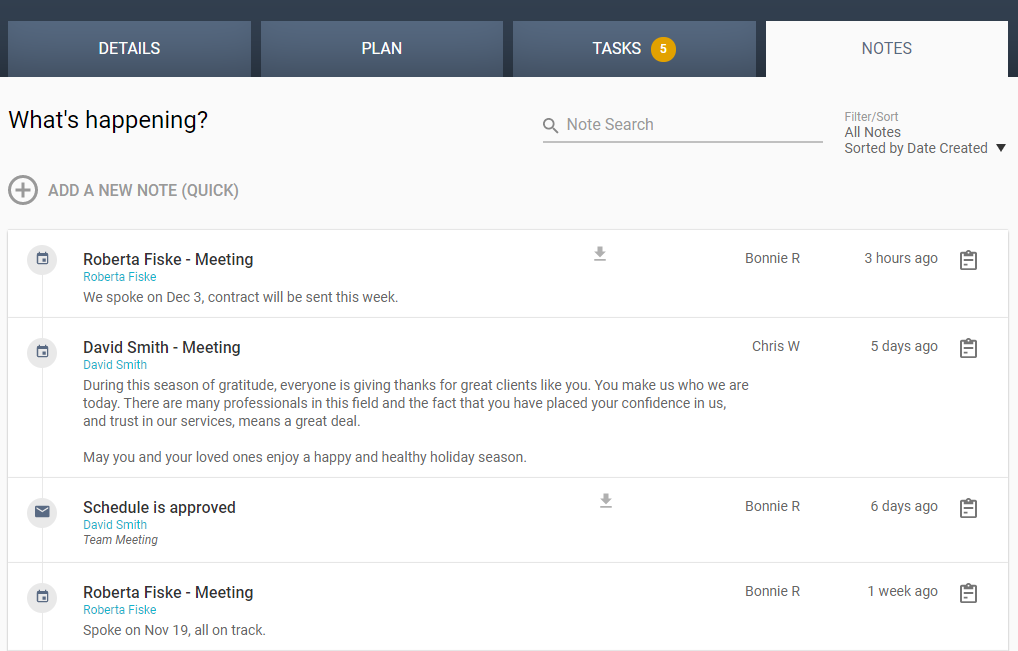Download the attachment on Roberta Fiske's meeting note
The height and width of the screenshot is (651, 1018).
[600, 254]
